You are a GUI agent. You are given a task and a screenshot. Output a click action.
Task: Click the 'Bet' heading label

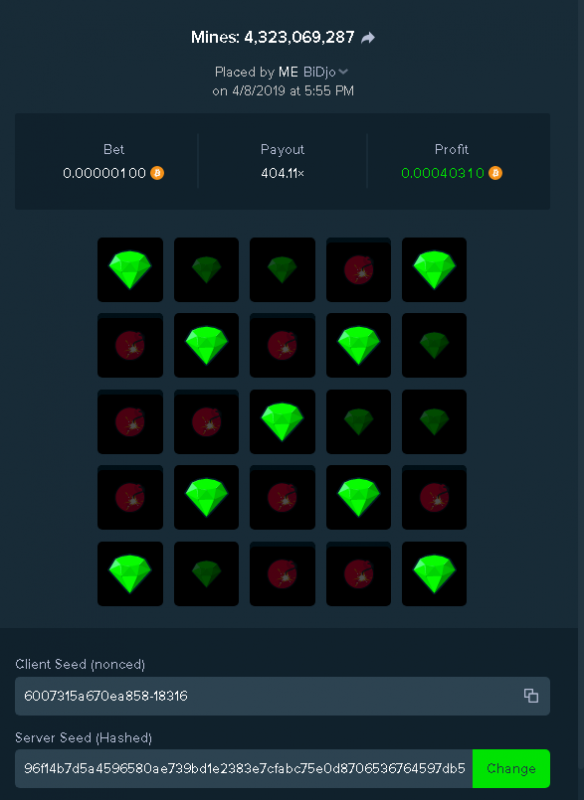(x=113, y=149)
